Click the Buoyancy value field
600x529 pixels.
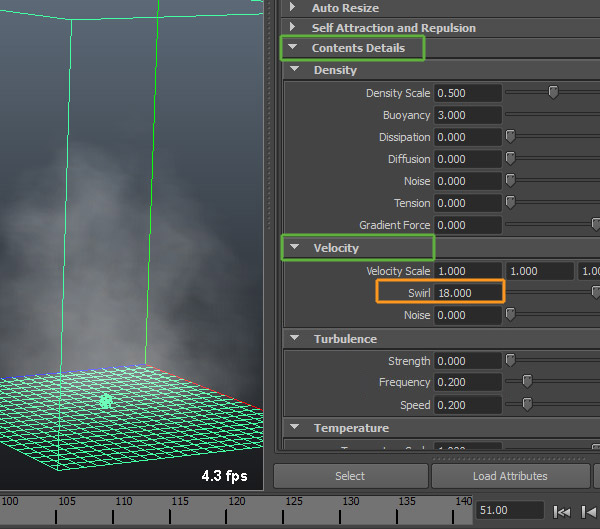[x=468, y=115]
